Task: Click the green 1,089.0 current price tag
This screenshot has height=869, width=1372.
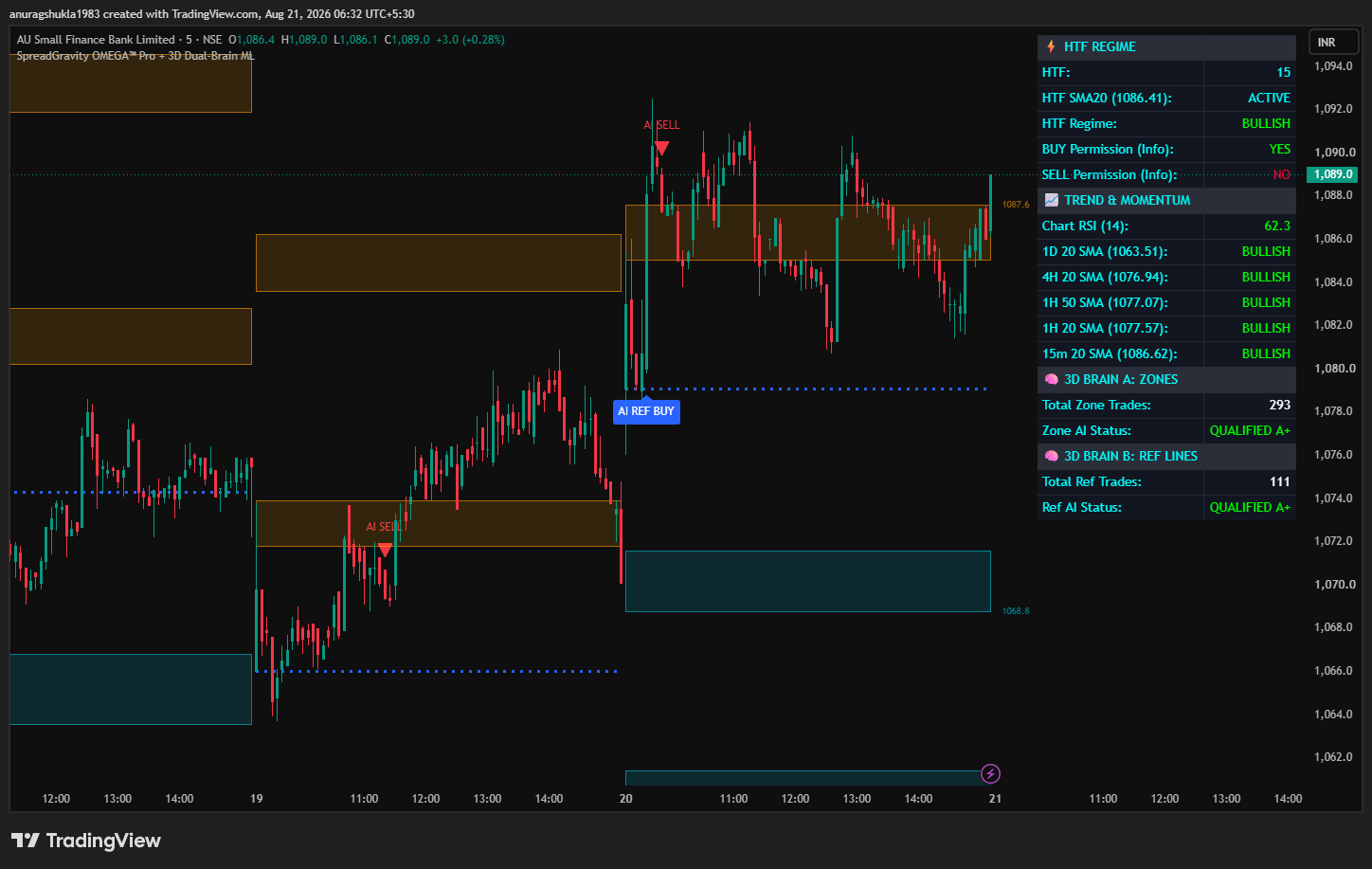Action: tap(1331, 174)
